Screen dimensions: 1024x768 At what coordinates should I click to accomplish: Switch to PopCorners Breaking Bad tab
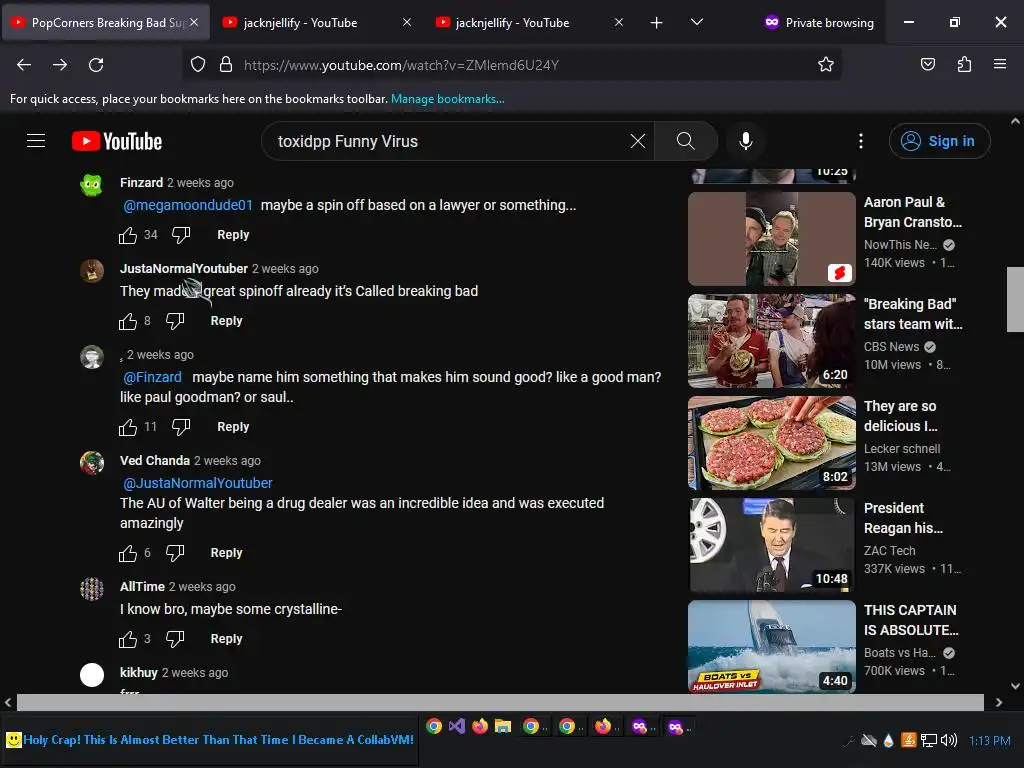pyautogui.click(x=108, y=22)
